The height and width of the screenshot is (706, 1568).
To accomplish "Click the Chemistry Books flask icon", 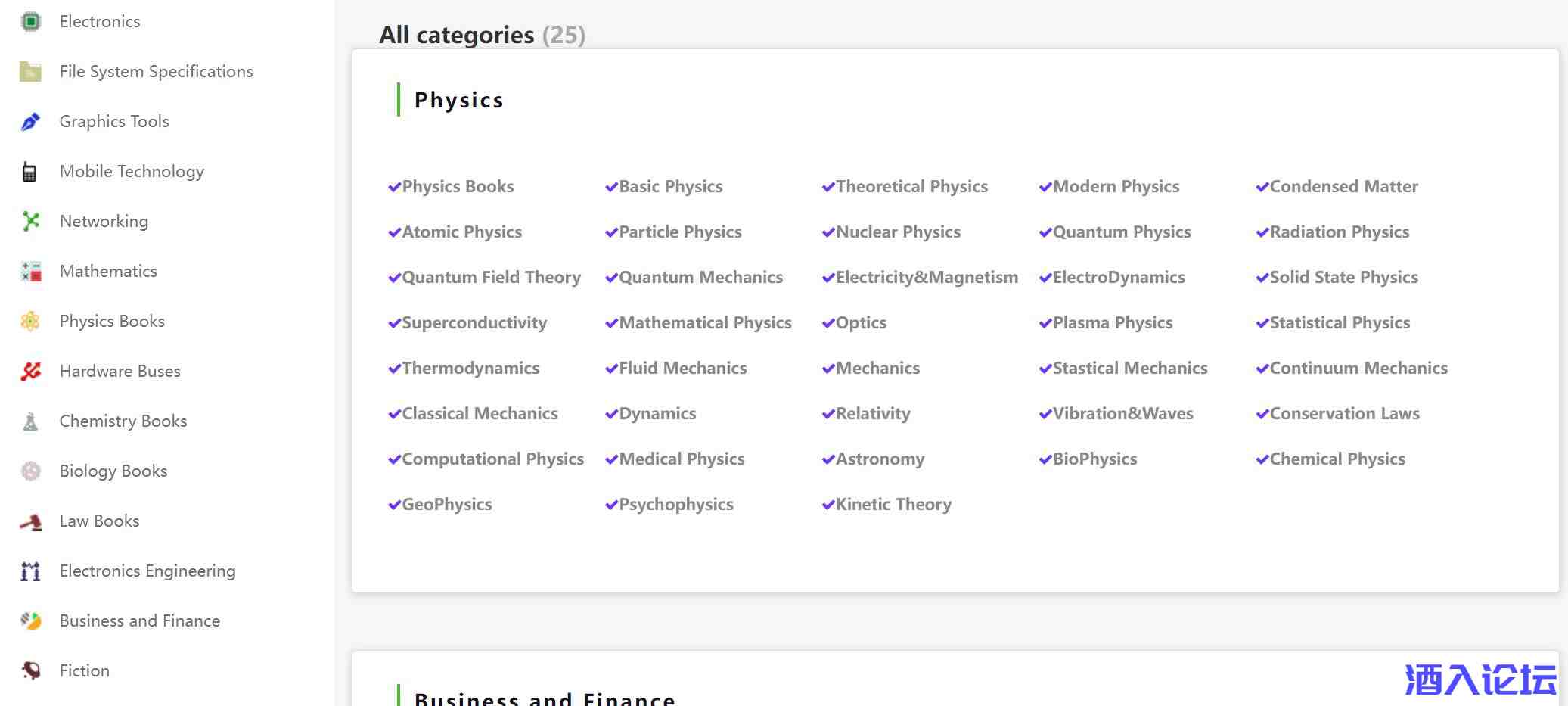I will coord(30,421).
